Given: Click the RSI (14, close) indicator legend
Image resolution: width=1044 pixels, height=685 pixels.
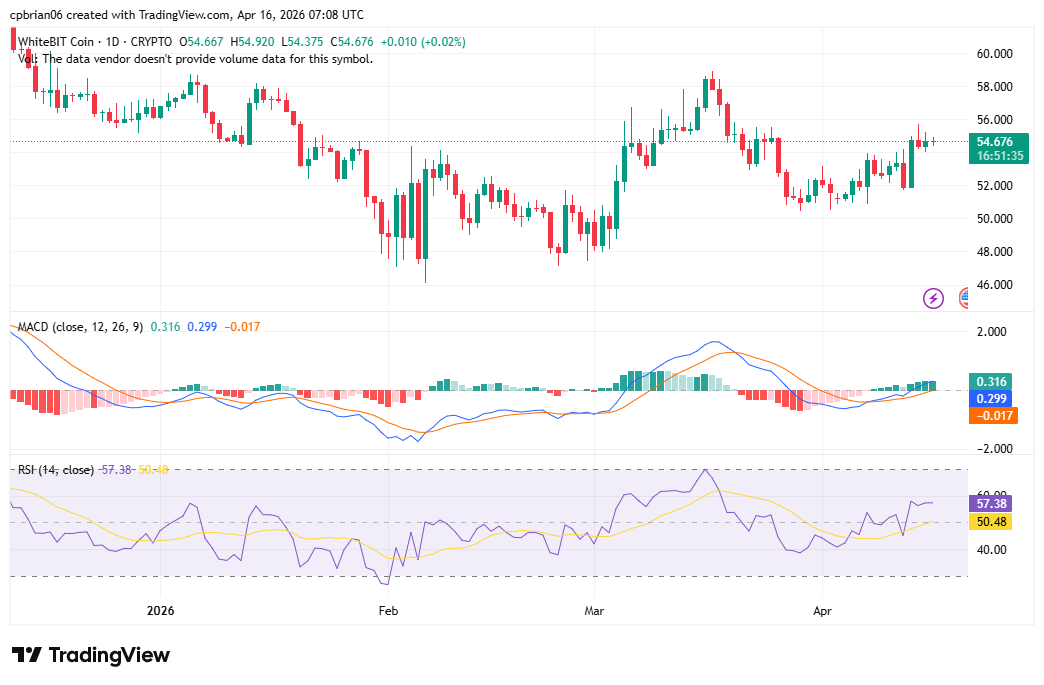Looking at the screenshot, I should (56, 469).
